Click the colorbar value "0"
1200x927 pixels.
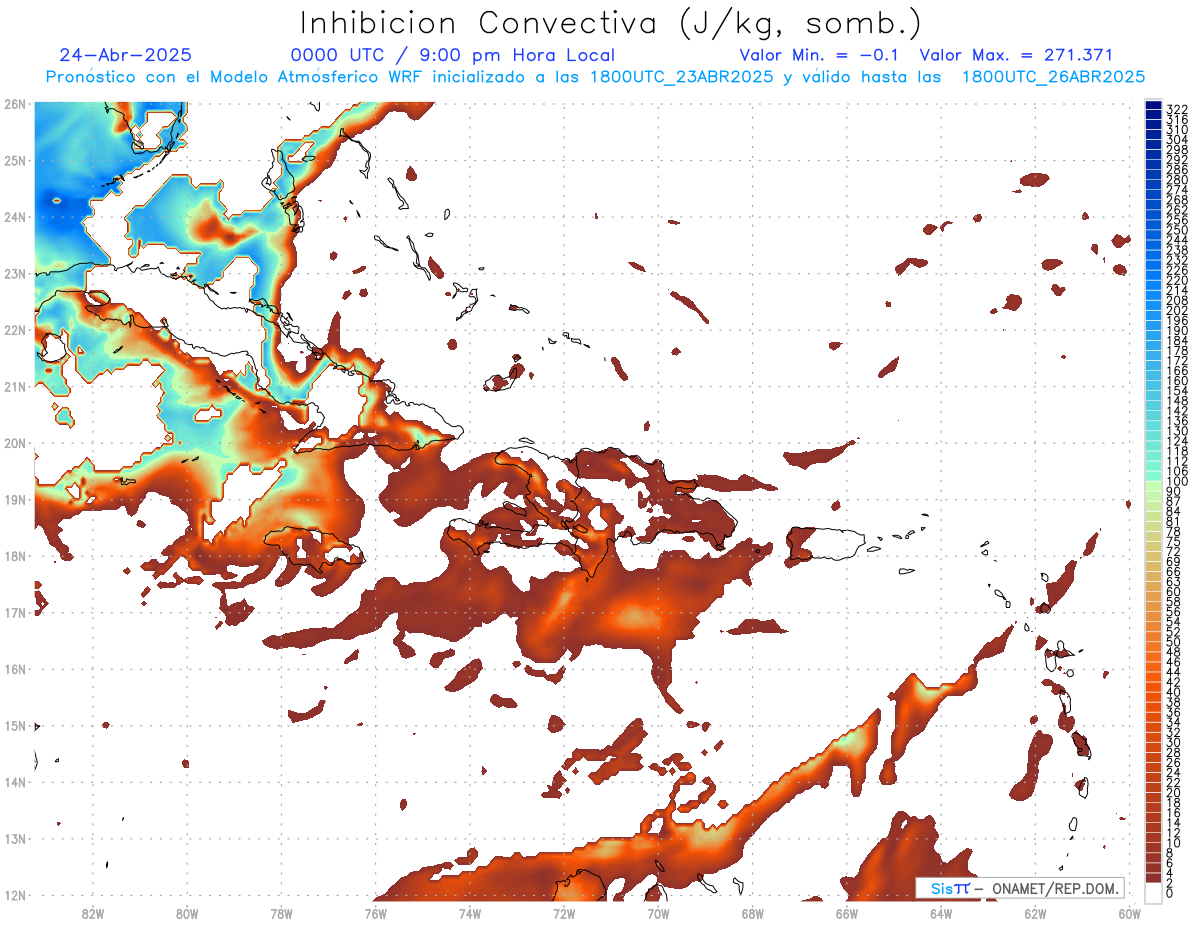[1170, 893]
